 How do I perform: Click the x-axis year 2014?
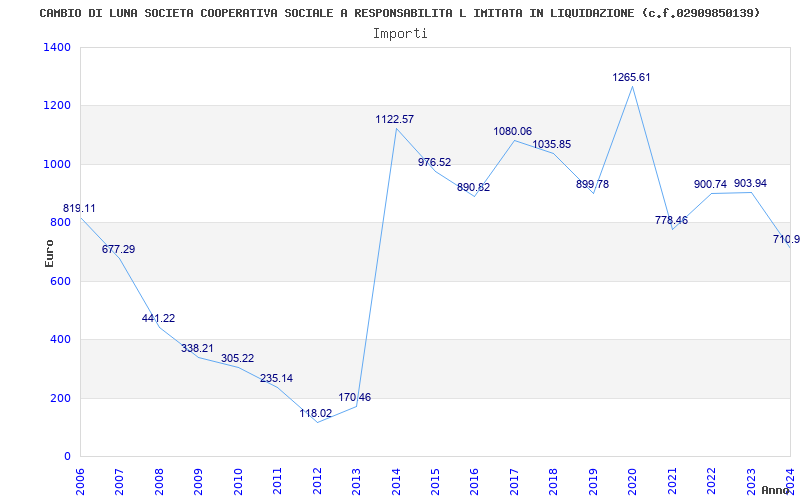(395, 482)
